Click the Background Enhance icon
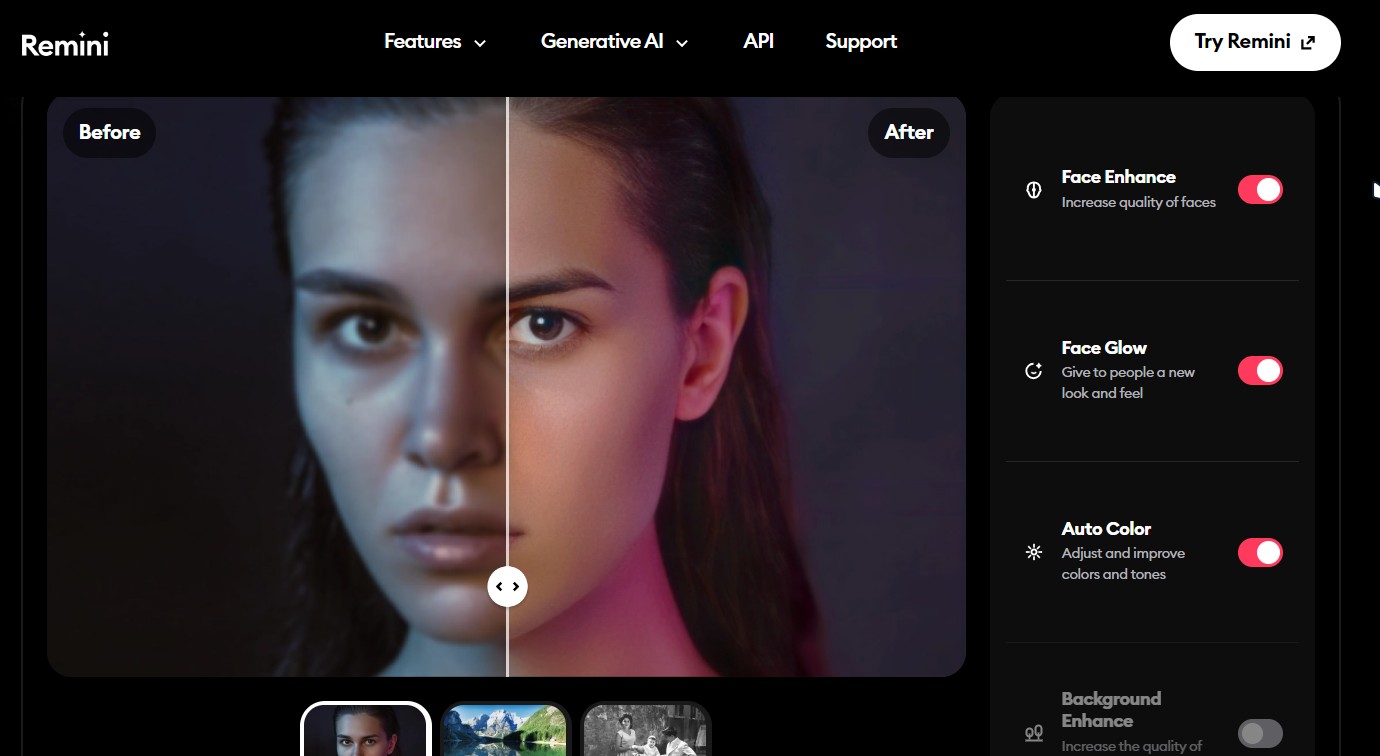 (1034, 734)
